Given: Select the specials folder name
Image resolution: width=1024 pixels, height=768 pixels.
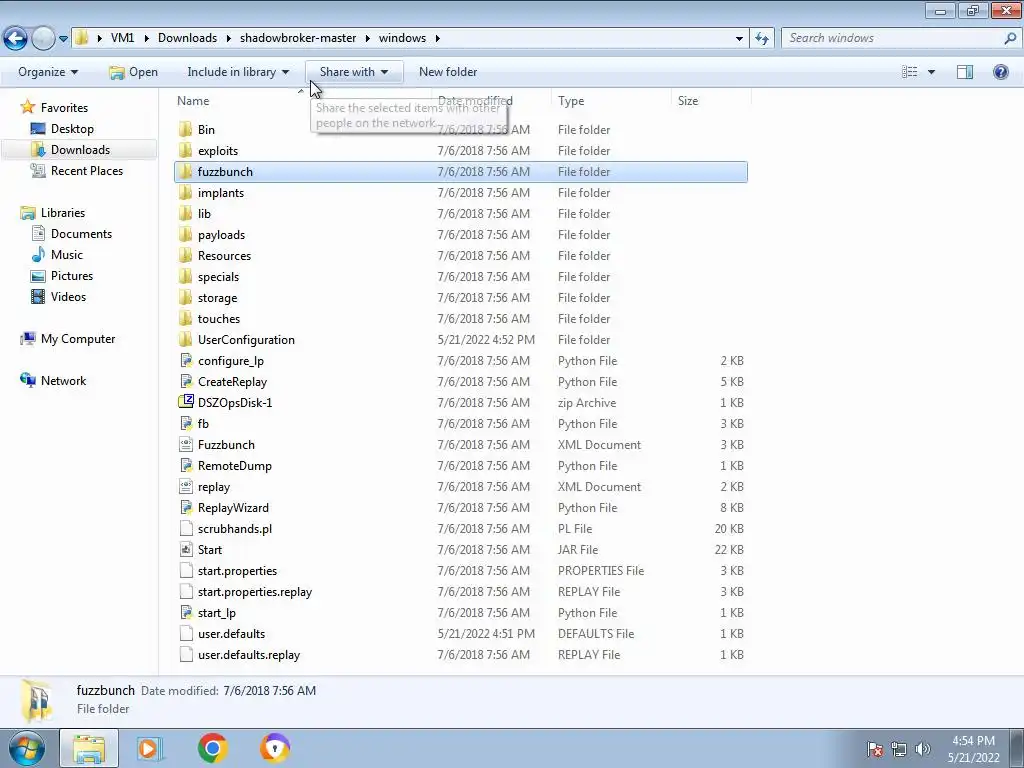Looking at the screenshot, I should pos(218,276).
